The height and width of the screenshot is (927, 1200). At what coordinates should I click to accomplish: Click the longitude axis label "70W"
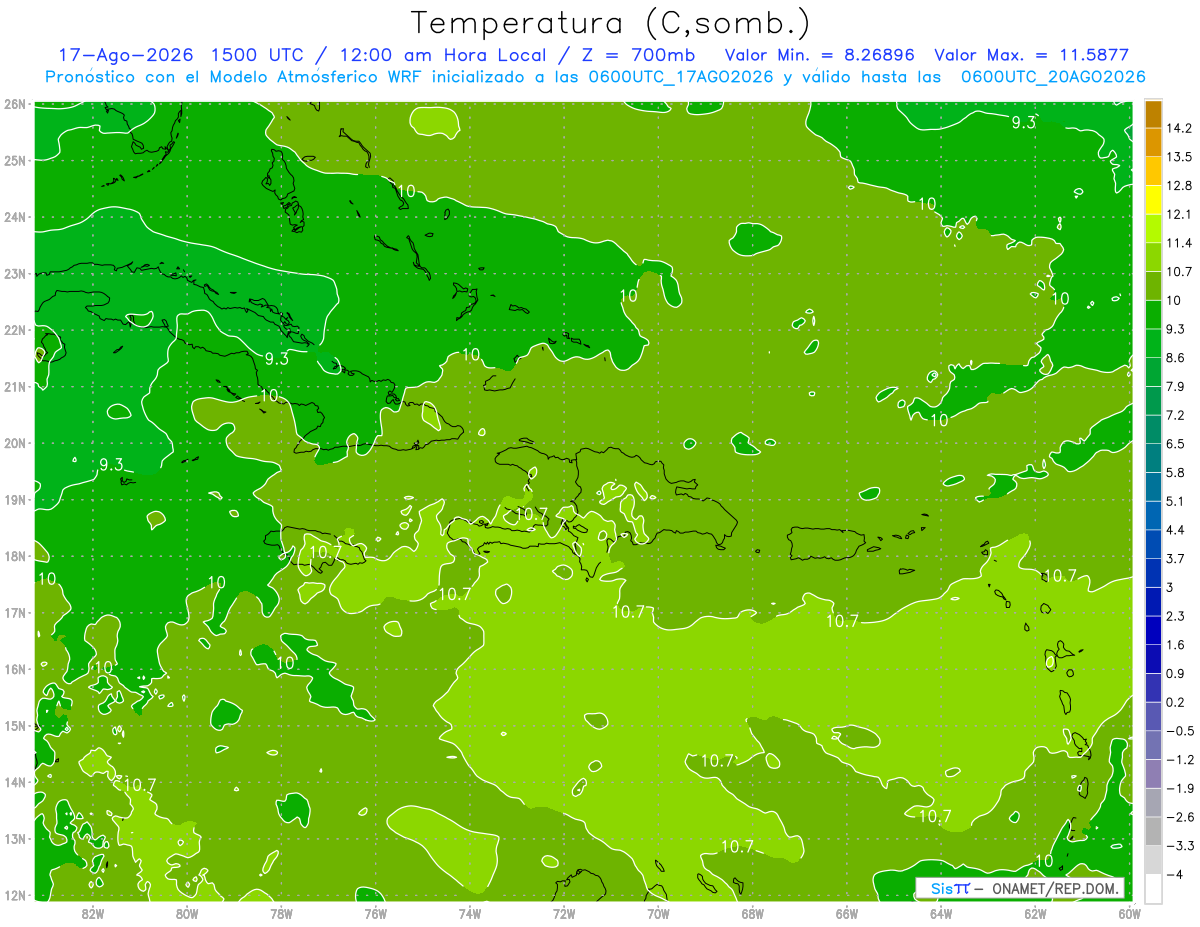(658, 913)
